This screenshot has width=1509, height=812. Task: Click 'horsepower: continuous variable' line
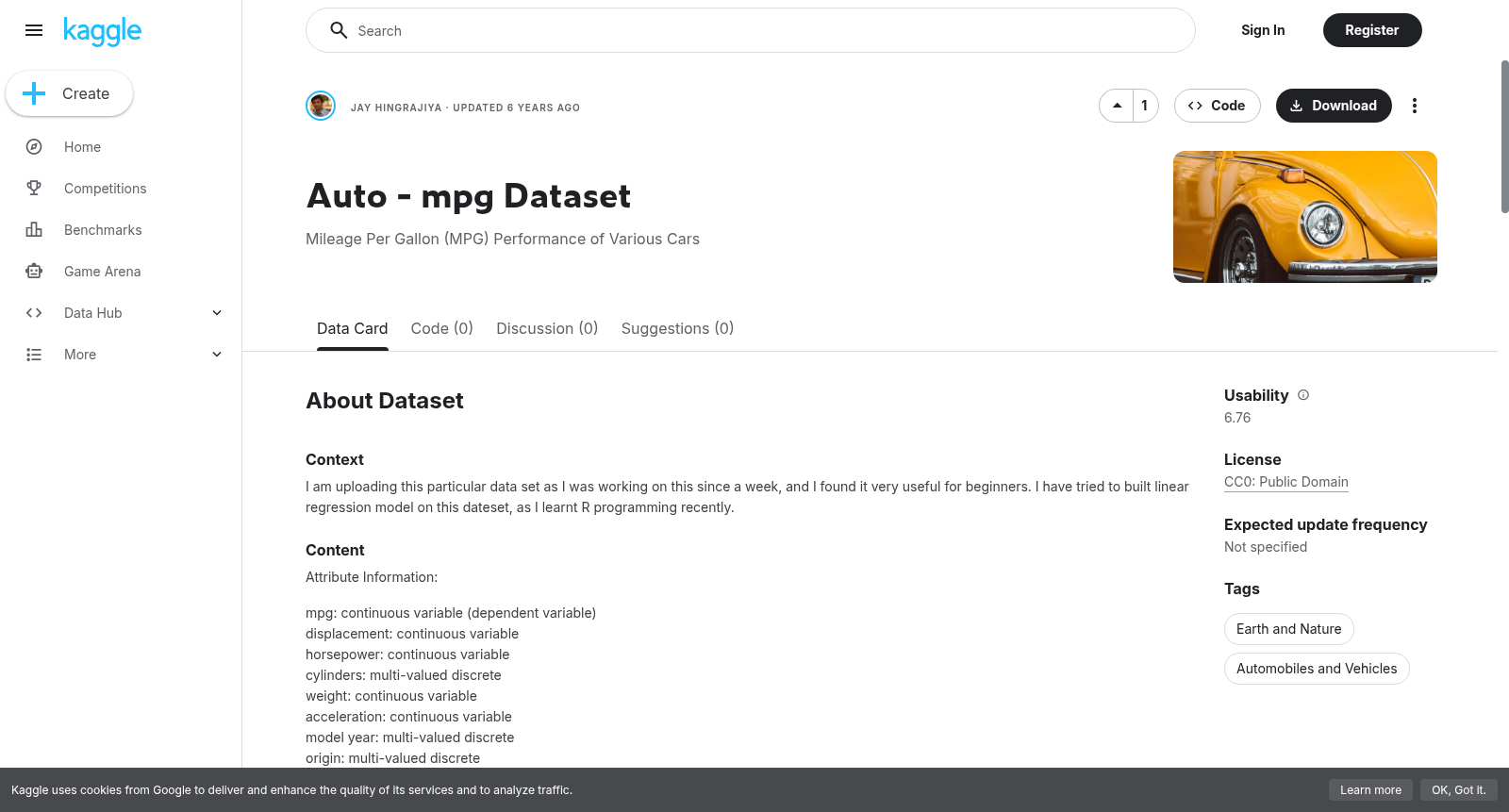(407, 655)
